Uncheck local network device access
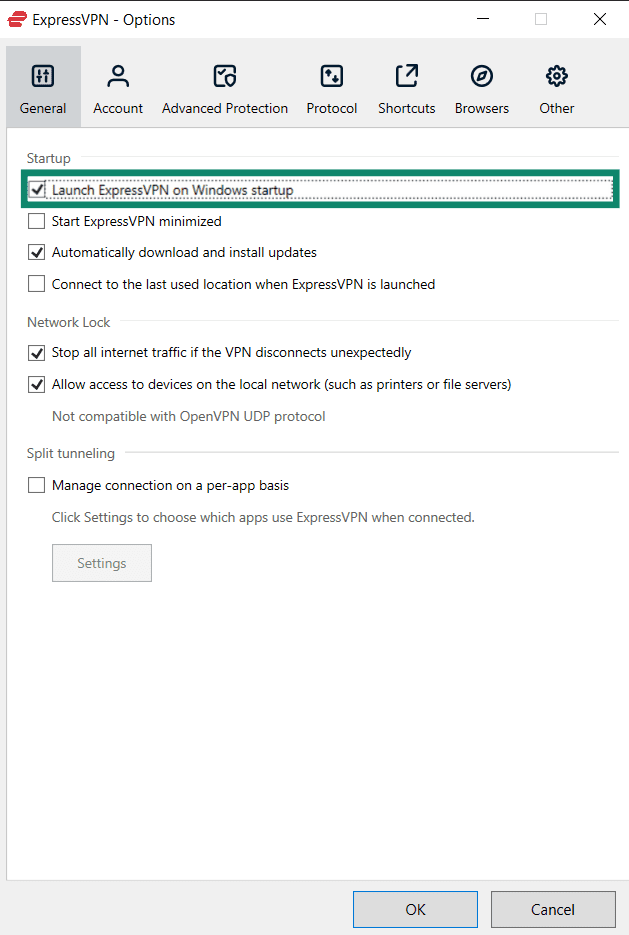Screen dimensions: 629x935 [36, 384]
